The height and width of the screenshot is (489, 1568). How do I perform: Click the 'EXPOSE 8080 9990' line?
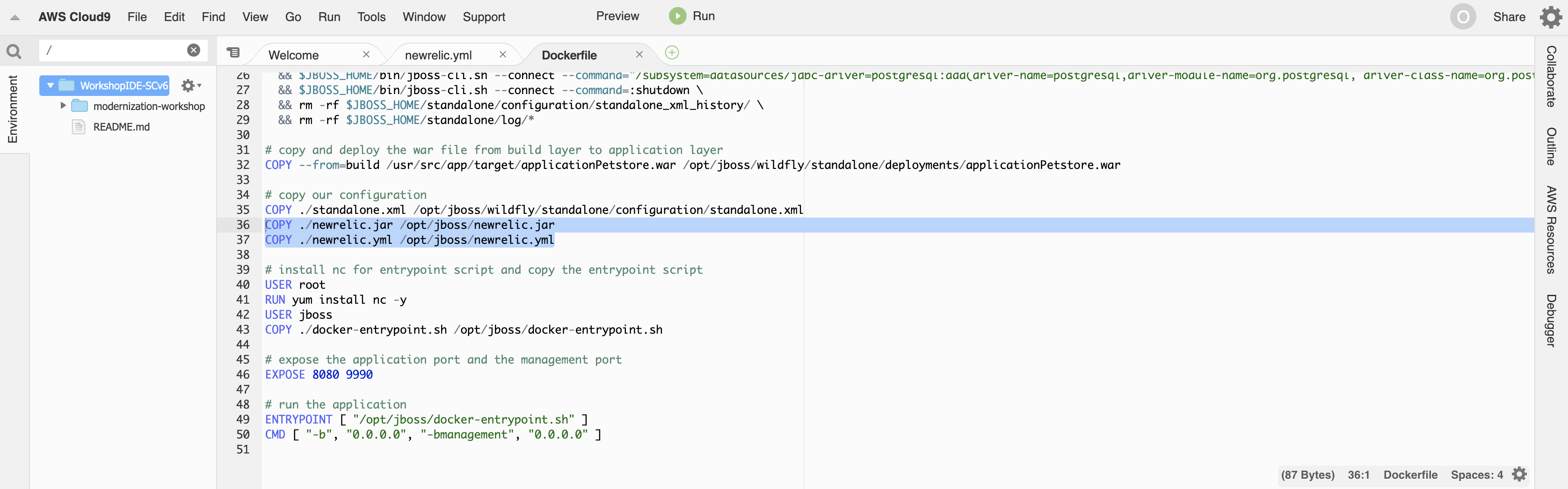pyautogui.click(x=319, y=374)
